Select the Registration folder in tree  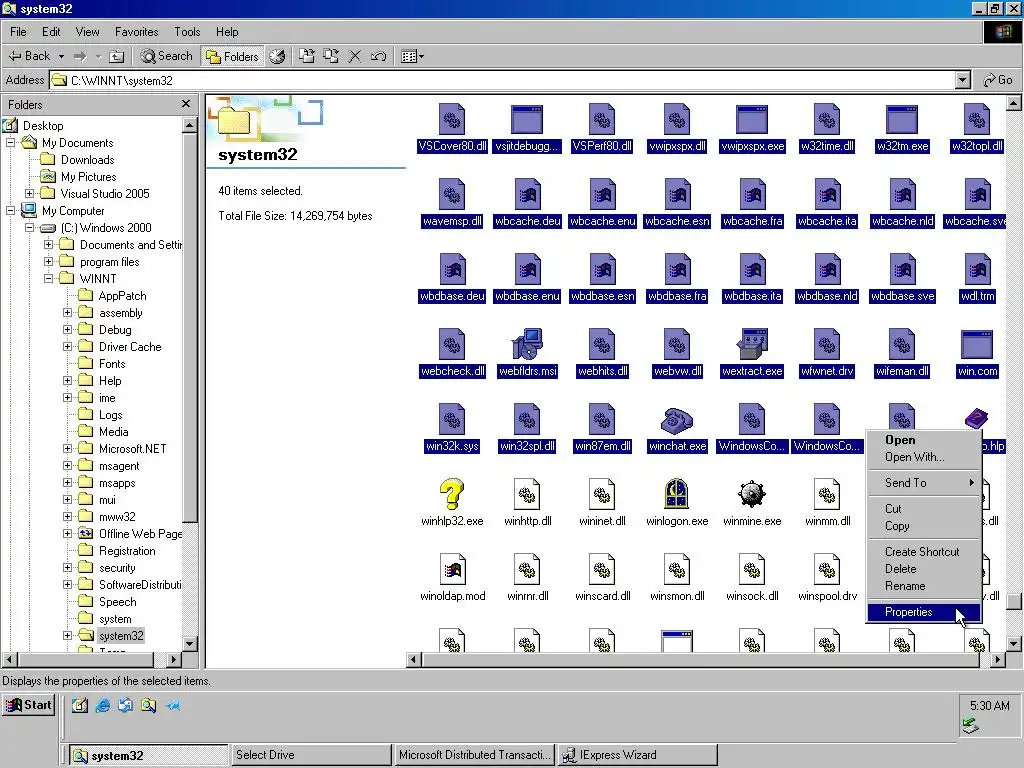pos(127,551)
